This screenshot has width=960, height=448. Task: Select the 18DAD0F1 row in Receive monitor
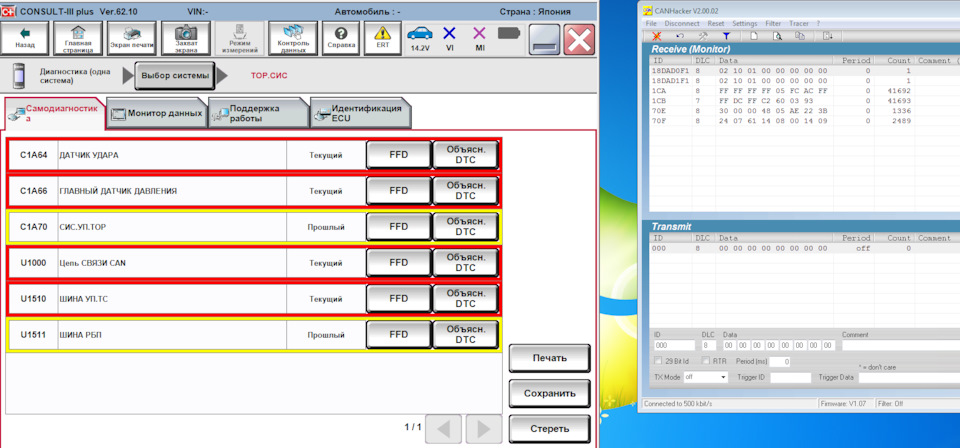pos(804,71)
